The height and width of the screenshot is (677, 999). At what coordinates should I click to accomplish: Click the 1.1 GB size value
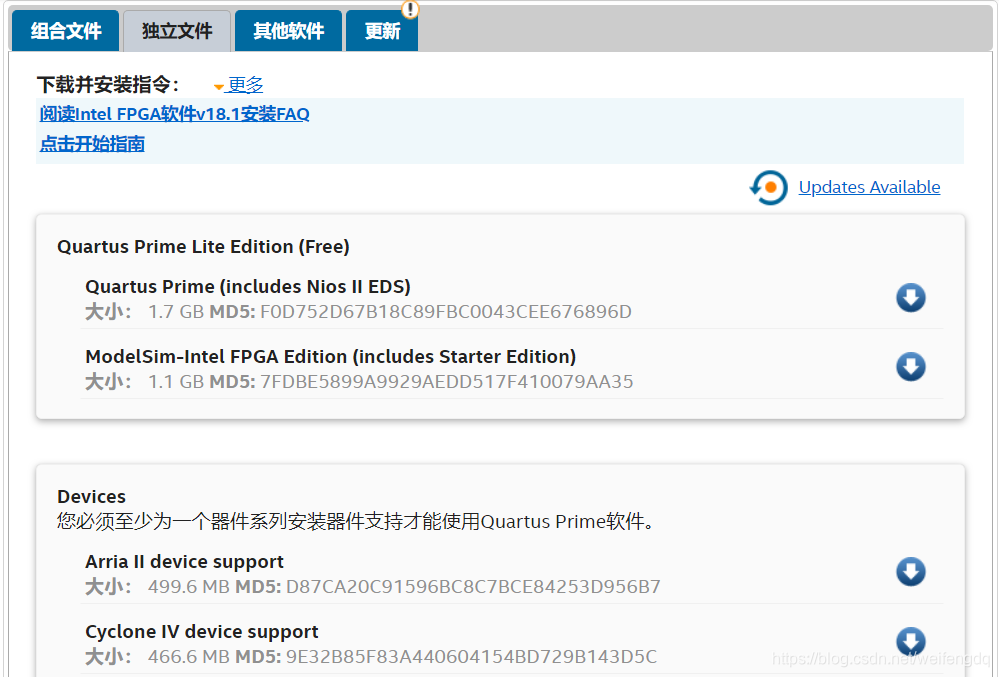(x=176, y=381)
